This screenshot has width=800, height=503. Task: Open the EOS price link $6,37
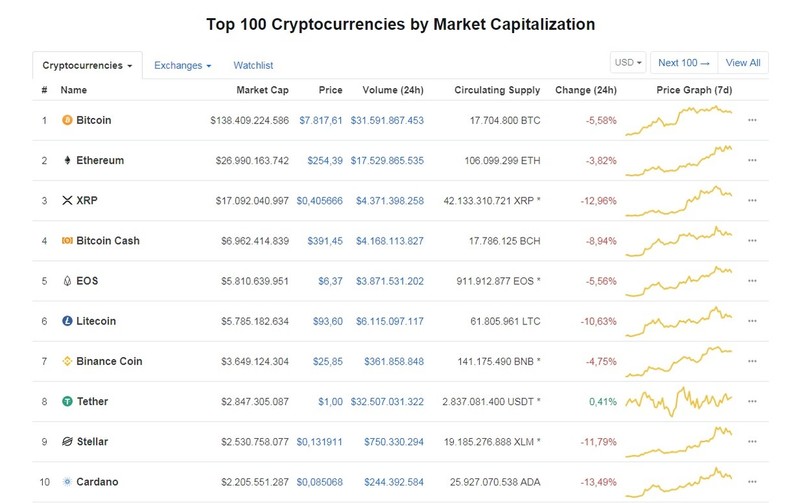(x=330, y=281)
